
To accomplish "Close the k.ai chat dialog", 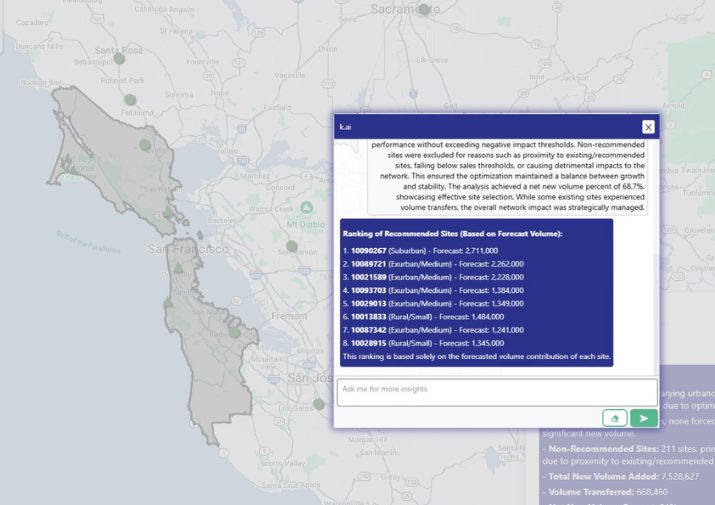I will point(648,127).
